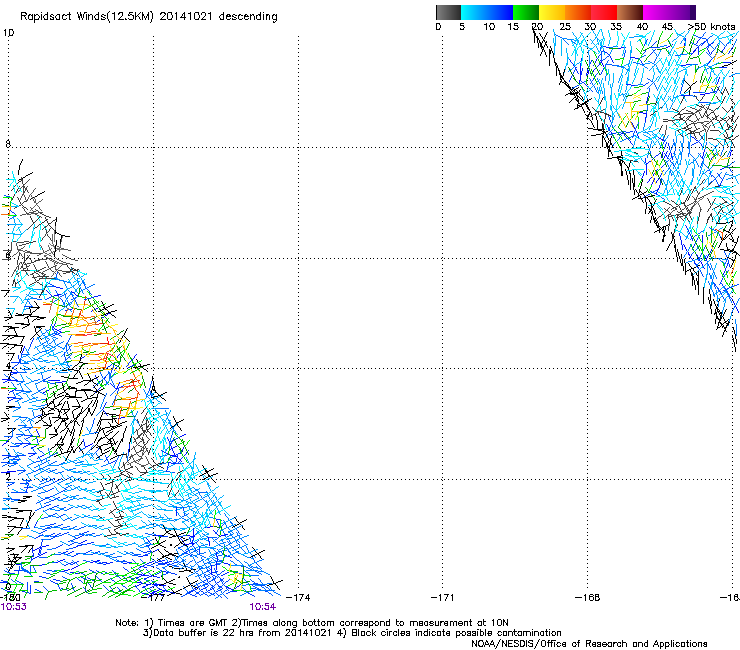This screenshot has width=740, height=650.
Task: Click the blue 5-15 knots legend band
Action: click(487, 12)
